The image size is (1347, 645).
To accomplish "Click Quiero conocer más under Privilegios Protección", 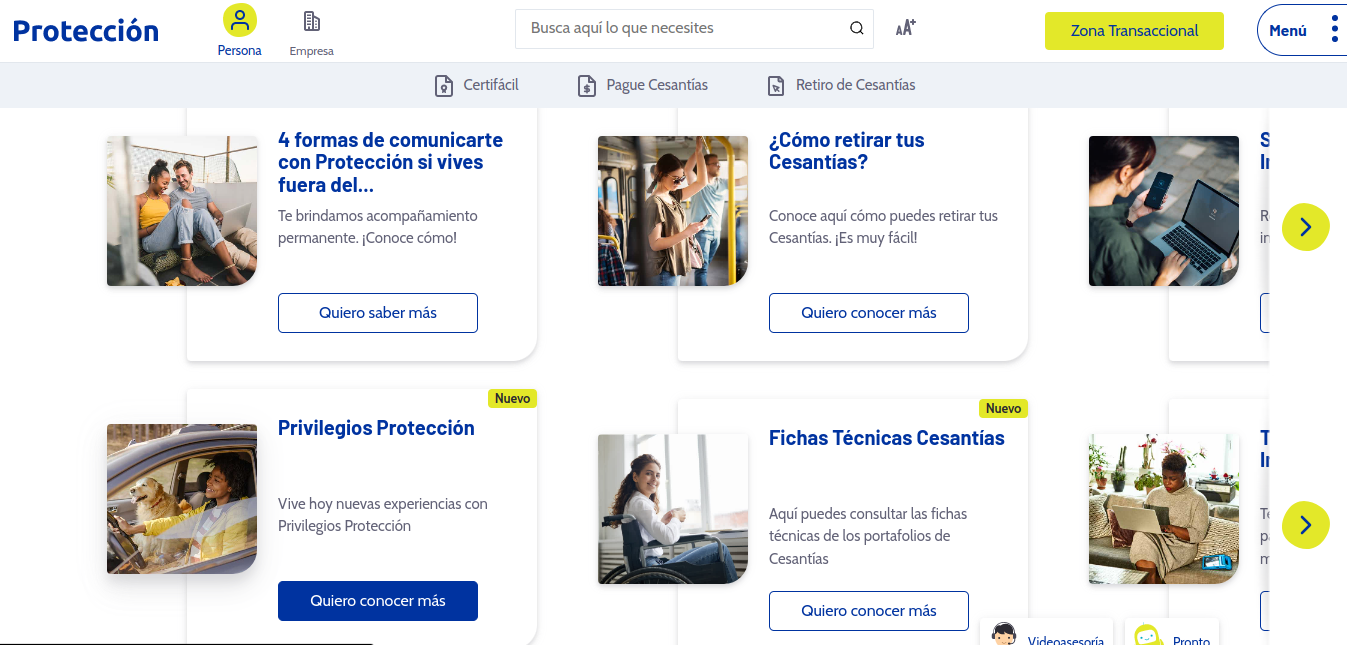I will pos(377,601).
